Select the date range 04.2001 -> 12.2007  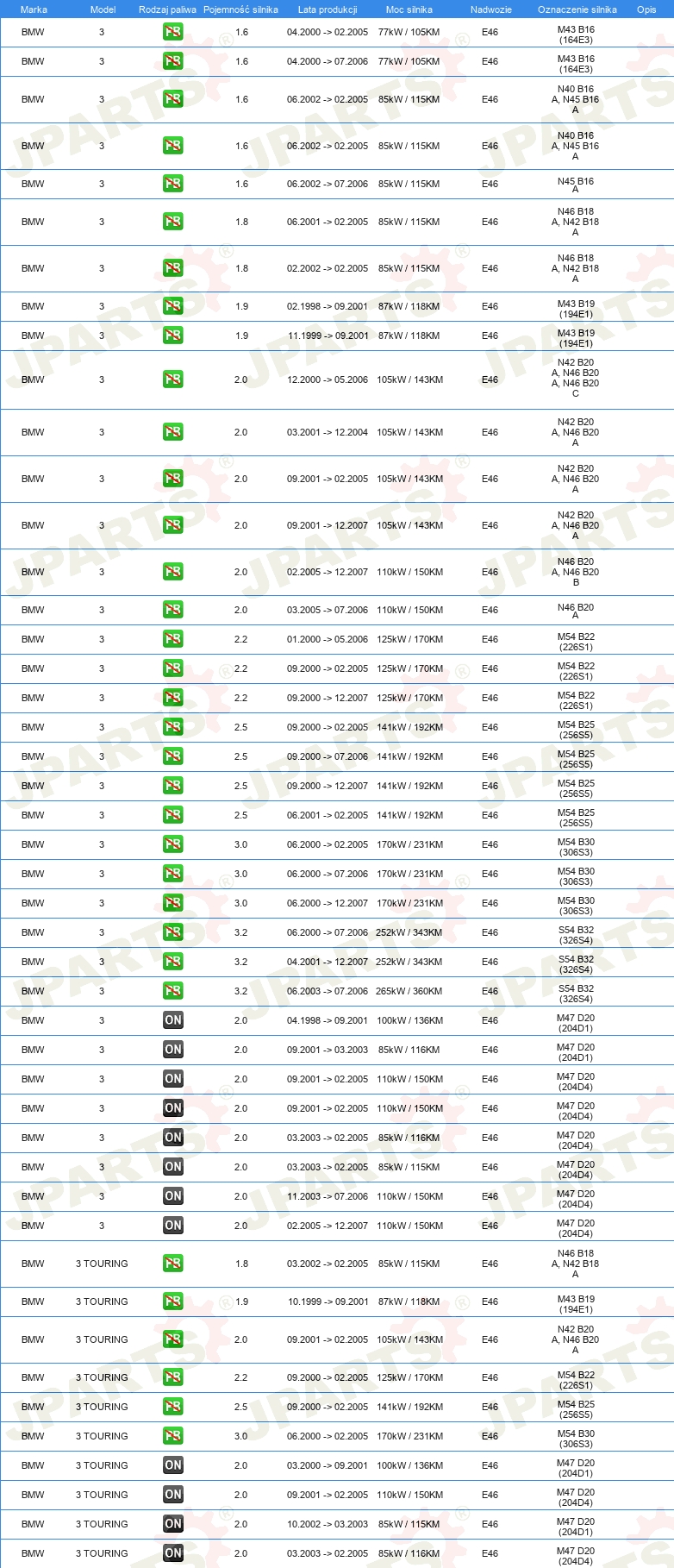point(328,962)
